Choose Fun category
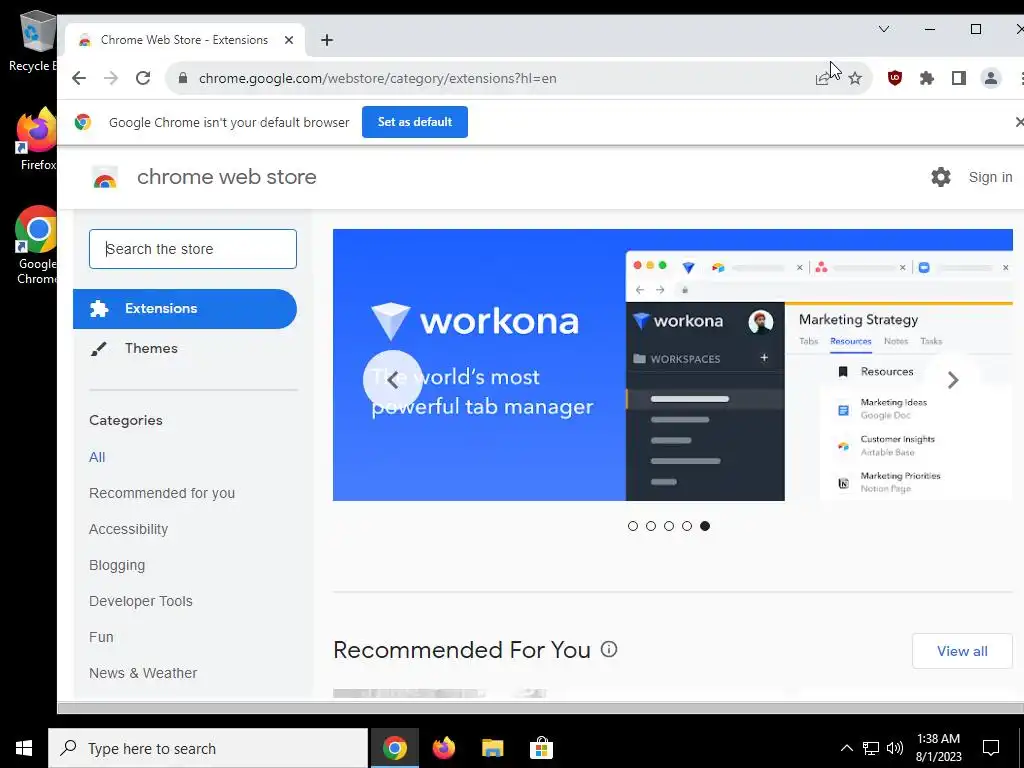The height and width of the screenshot is (768, 1024). click(101, 637)
